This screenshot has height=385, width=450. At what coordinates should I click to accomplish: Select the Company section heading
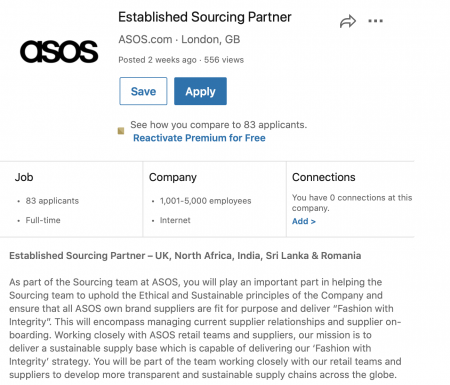173,177
